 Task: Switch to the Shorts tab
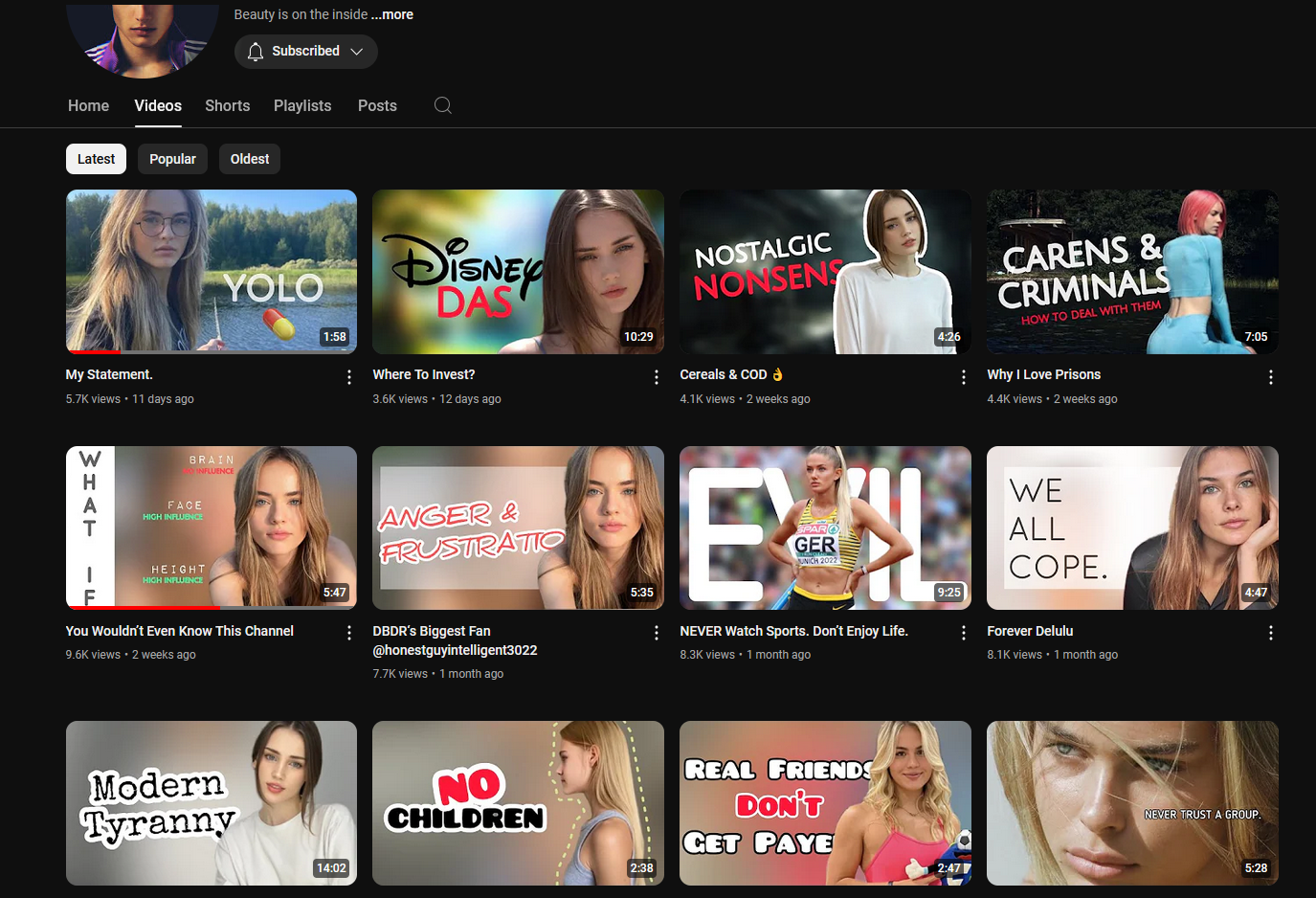227,105
